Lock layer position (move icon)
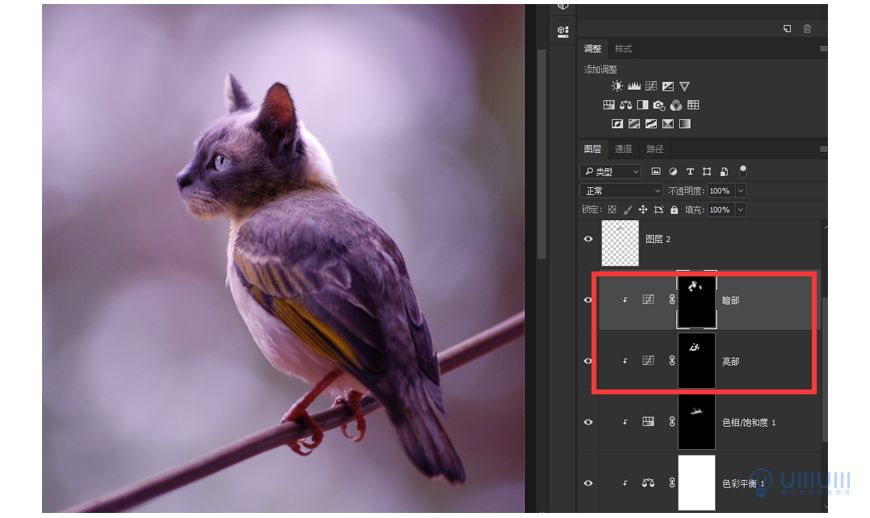 (x=643, y=210)
